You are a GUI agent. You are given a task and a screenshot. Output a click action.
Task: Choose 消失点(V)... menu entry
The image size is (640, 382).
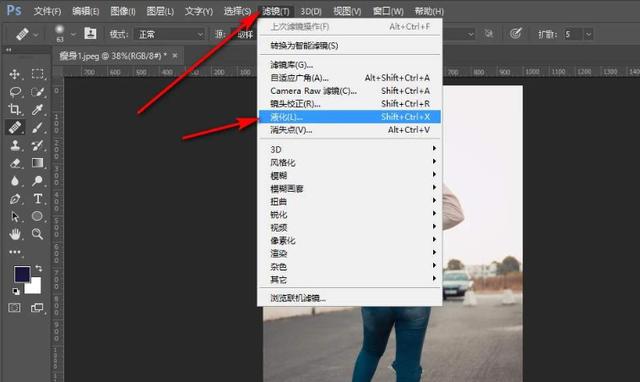coord(349,130)
